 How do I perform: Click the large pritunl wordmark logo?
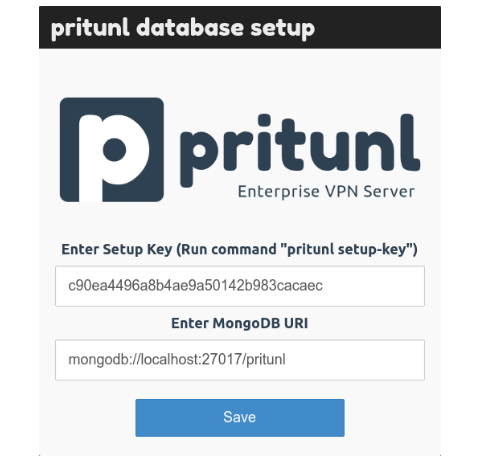tap(300, 150)
